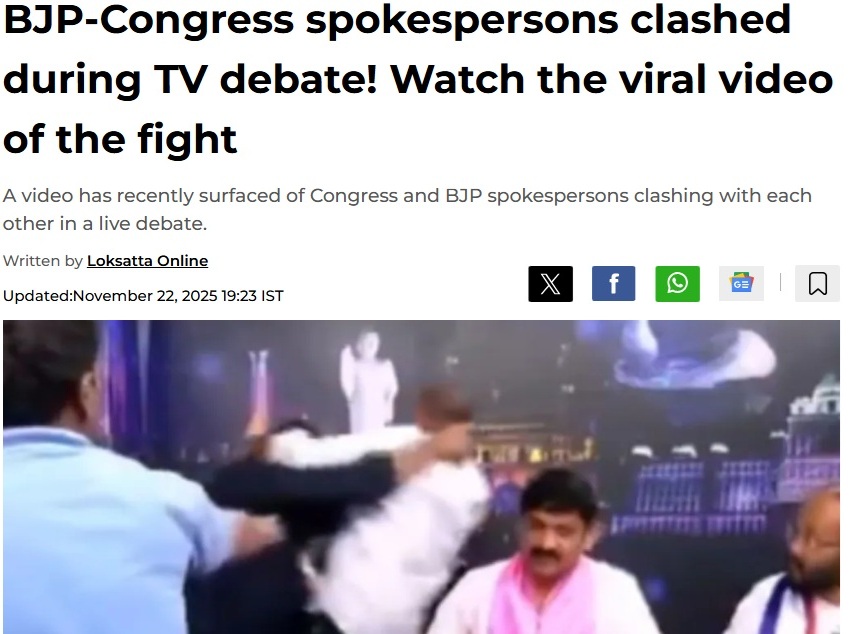Click the article summary about the live debate
851x634 pixels.
tap(407, 209)
